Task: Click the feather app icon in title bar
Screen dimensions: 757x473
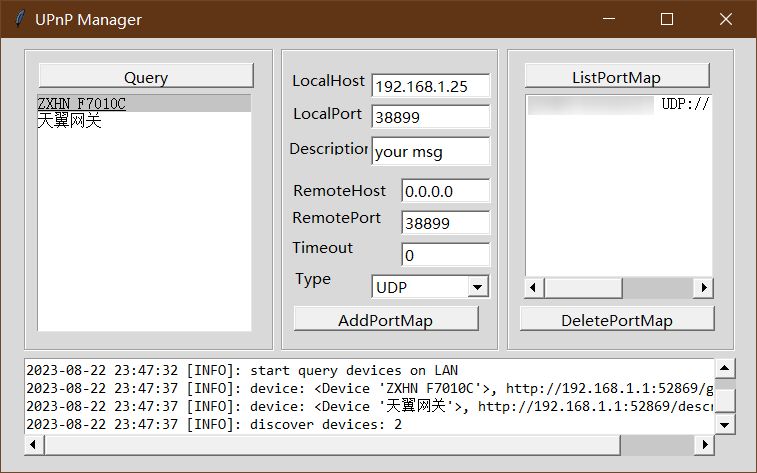Action: pos(19,19)
